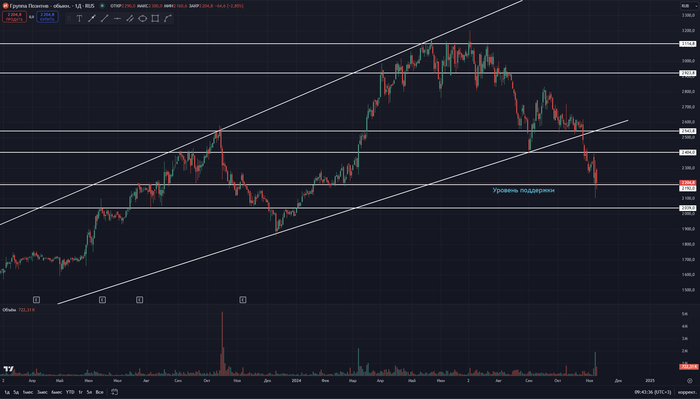Click the blue buy price button
Screen dimensions: 700x399
[47, 17]
